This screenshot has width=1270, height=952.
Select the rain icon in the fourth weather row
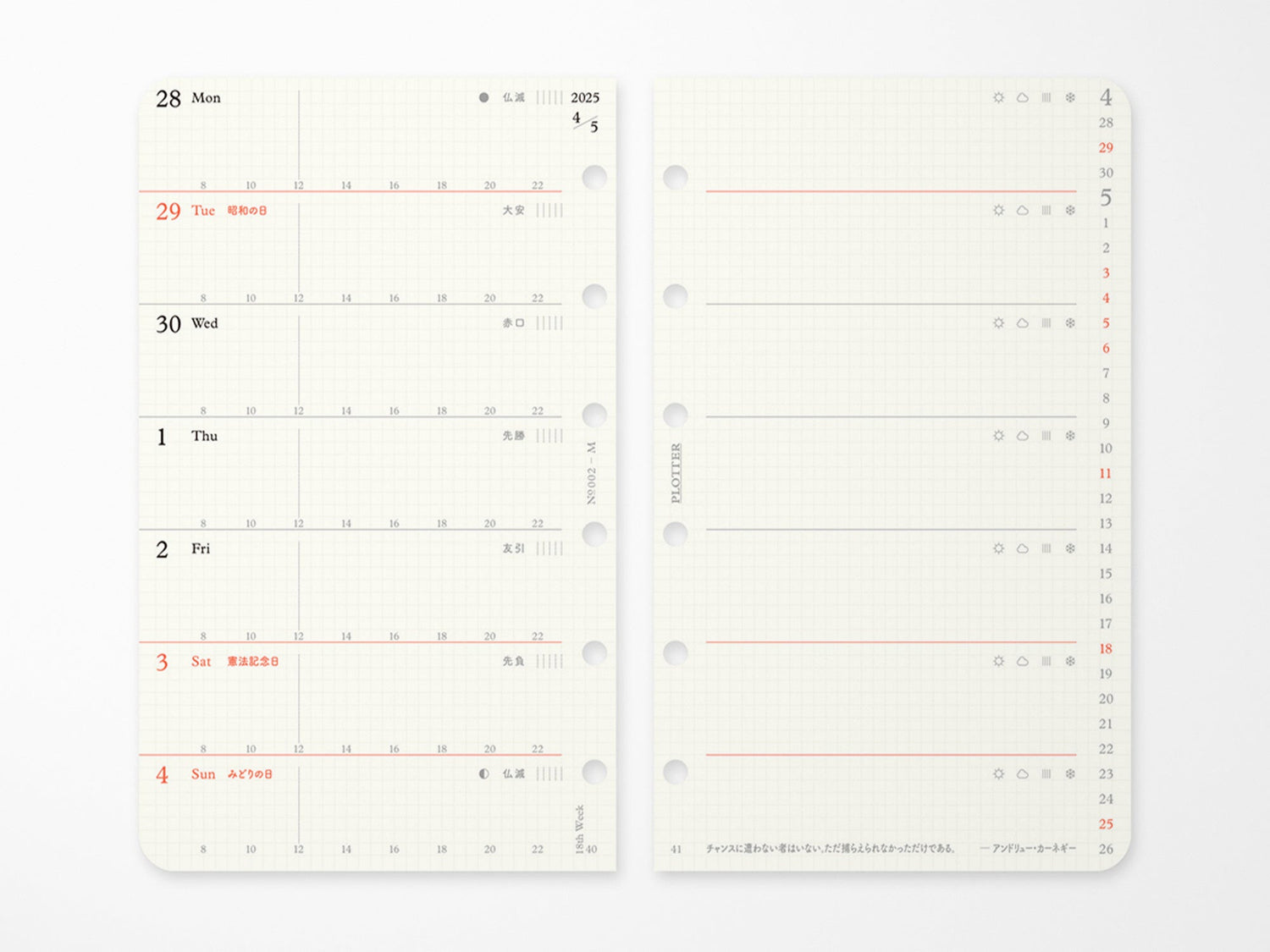1046,436
